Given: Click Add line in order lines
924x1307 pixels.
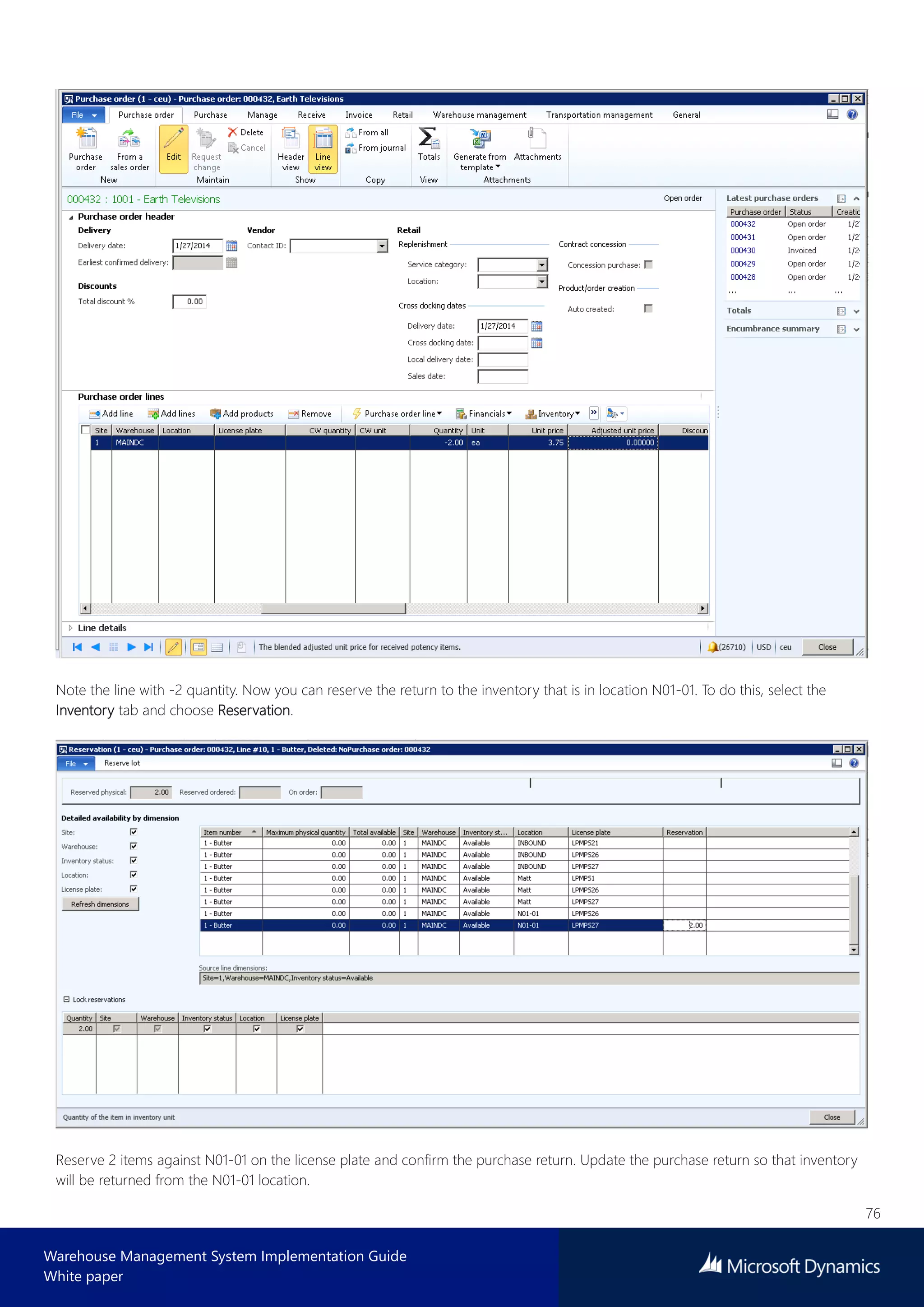Looking at the screenshot, I should [111, 414].
